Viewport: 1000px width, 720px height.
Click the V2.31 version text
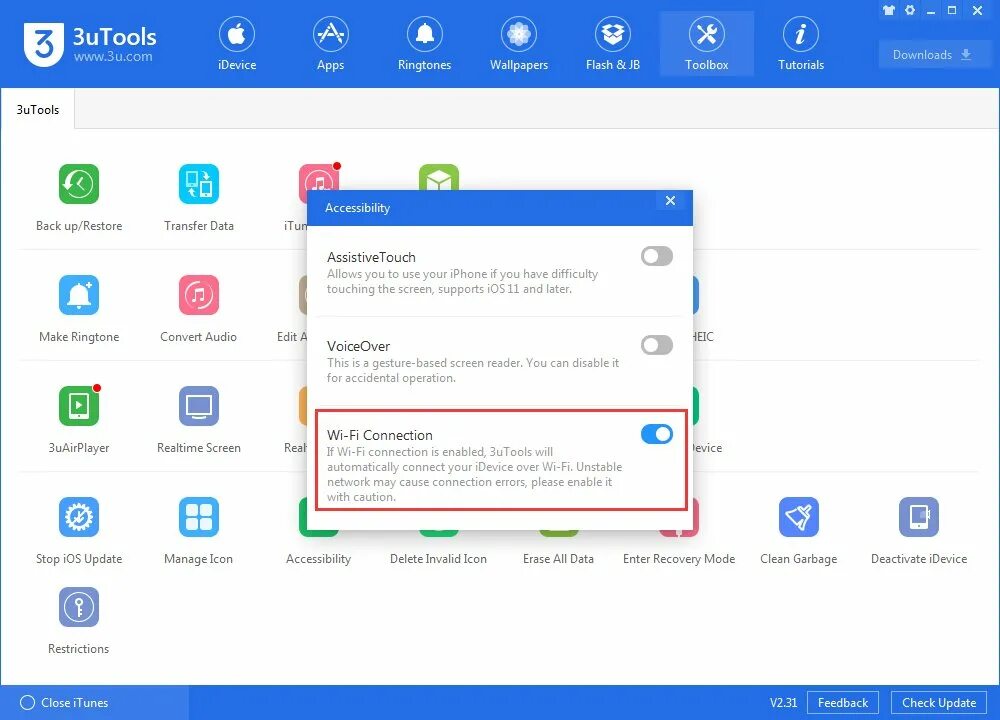[783, 703]
